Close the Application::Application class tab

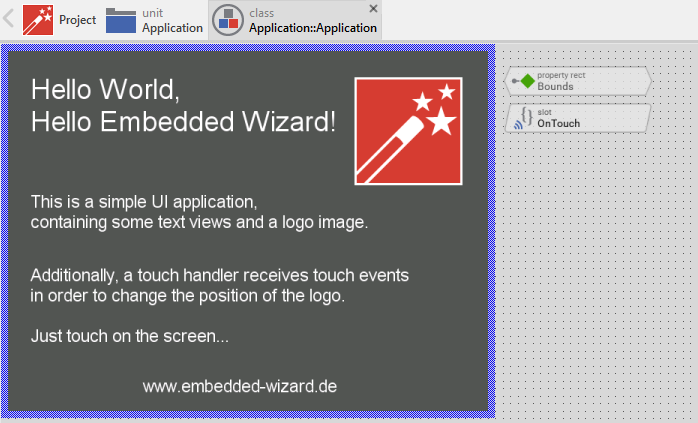374,8
